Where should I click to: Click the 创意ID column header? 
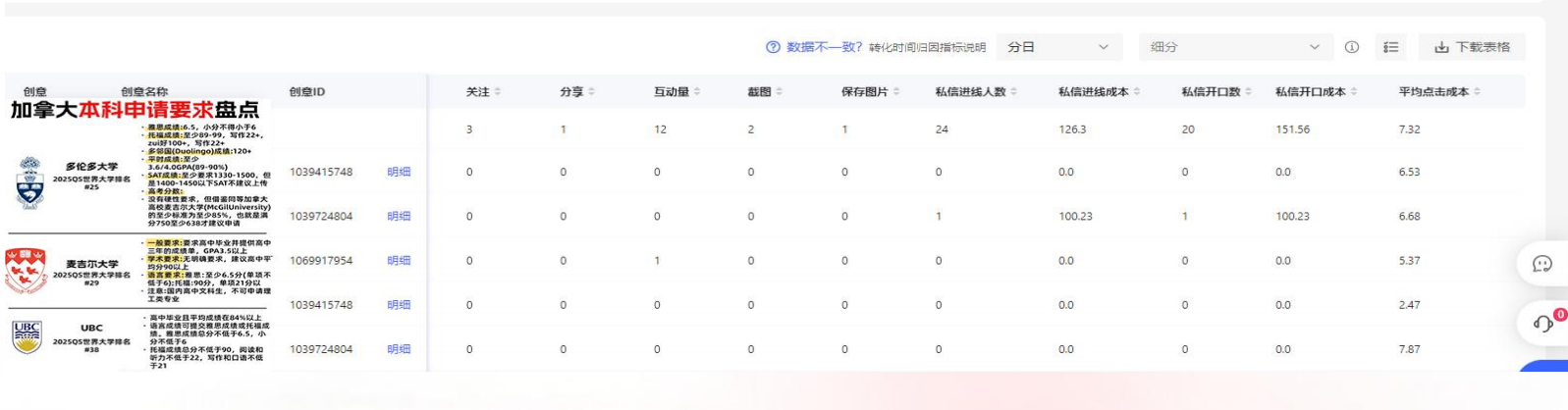(307, 91)
